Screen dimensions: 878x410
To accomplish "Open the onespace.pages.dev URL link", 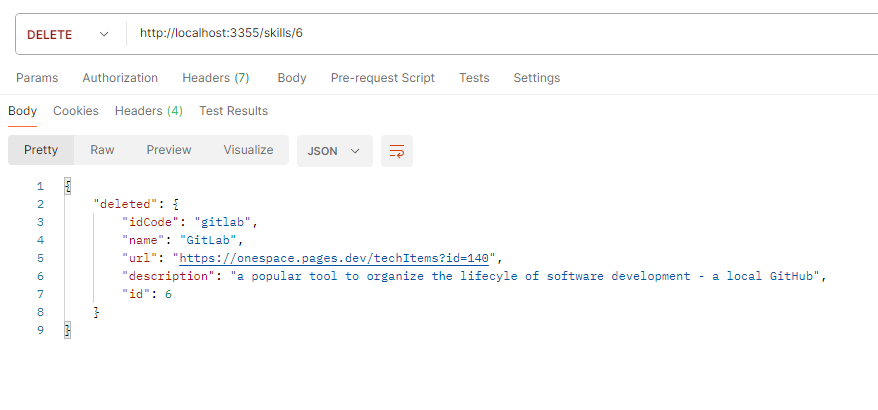I will coord(334,257).
